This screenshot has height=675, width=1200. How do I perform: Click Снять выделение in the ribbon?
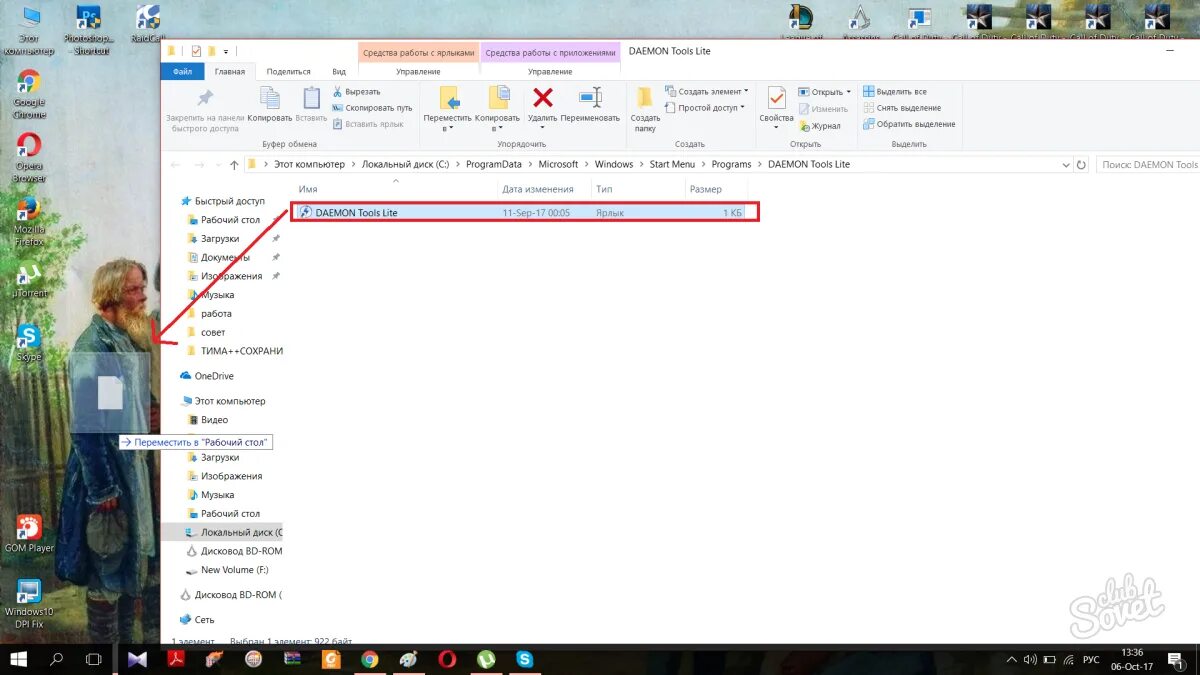pos(901,108)
